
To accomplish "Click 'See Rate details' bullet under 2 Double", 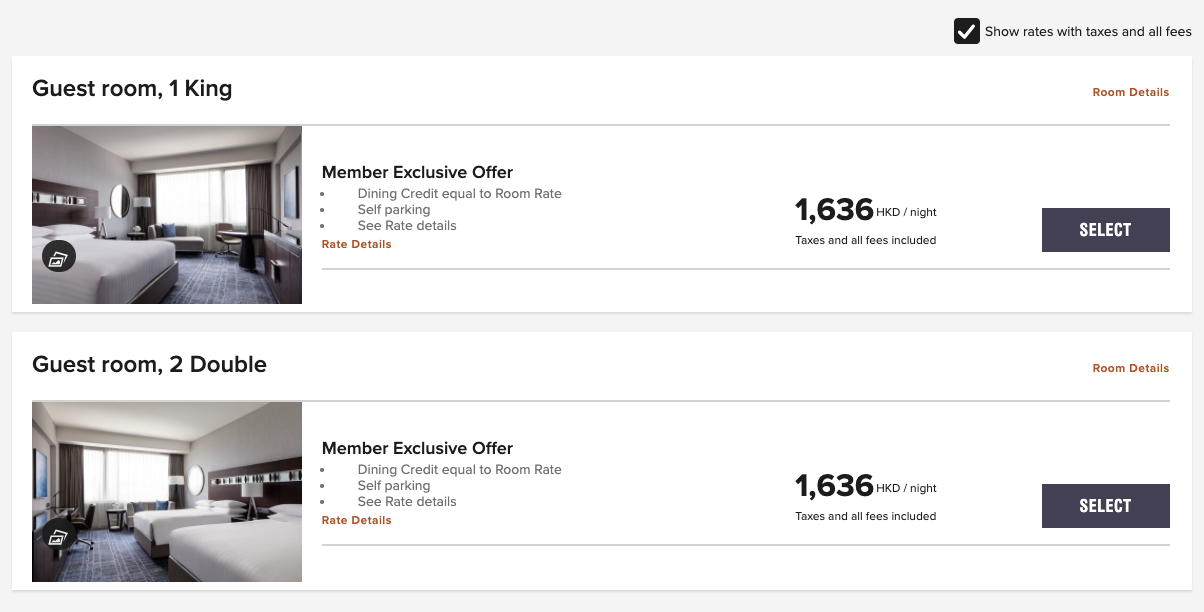I will tap(407, 502).
